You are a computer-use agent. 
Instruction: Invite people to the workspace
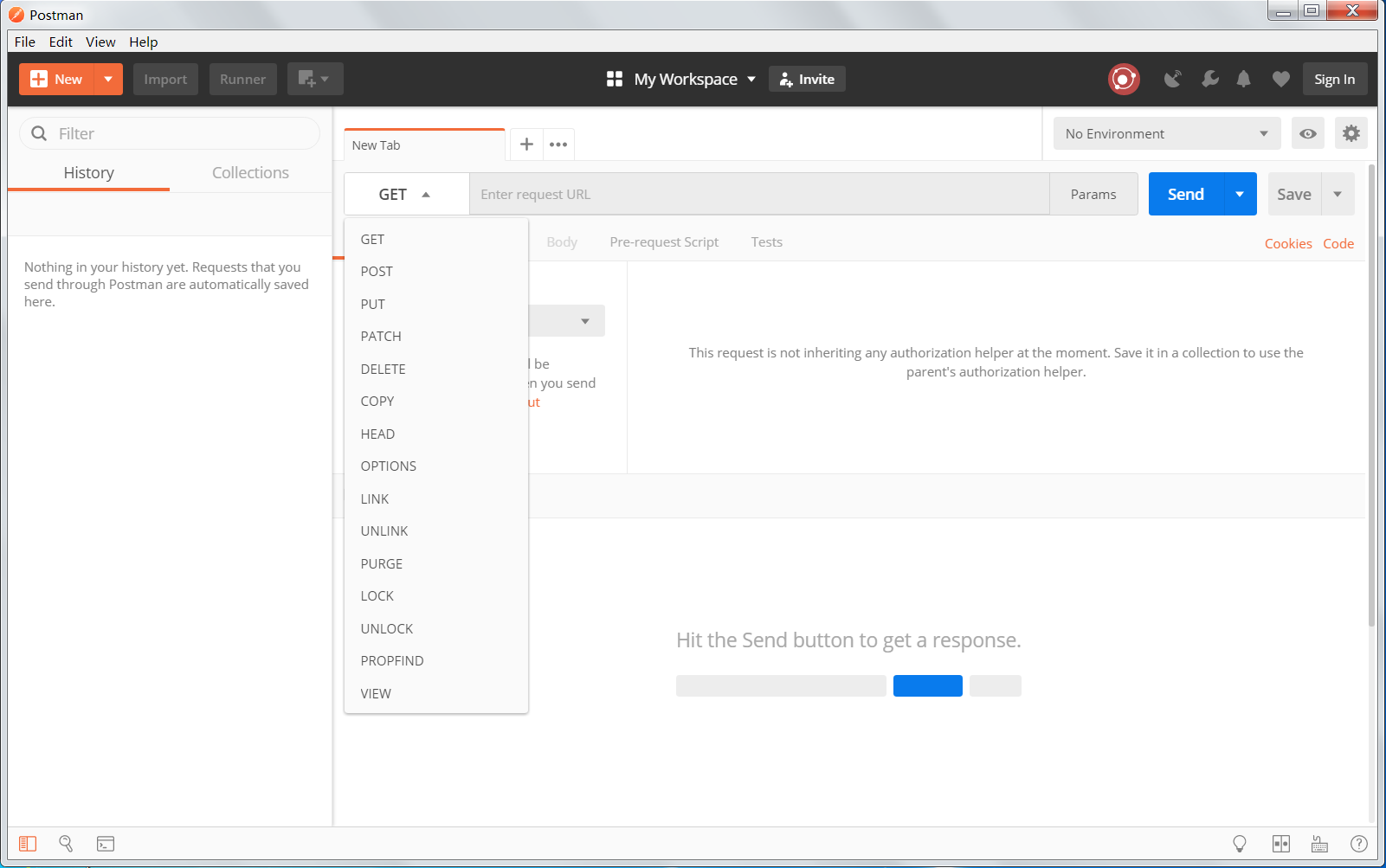[807, 79]
